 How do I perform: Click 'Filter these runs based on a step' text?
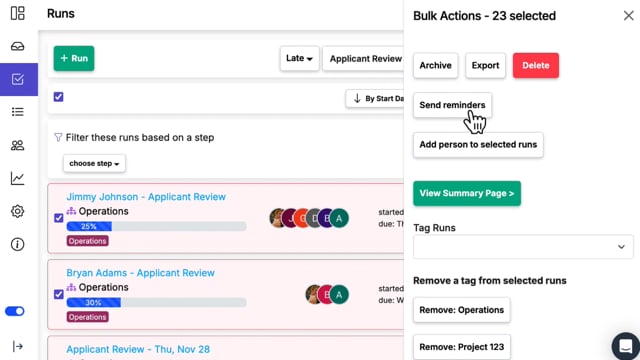click(x=140, y=138)
